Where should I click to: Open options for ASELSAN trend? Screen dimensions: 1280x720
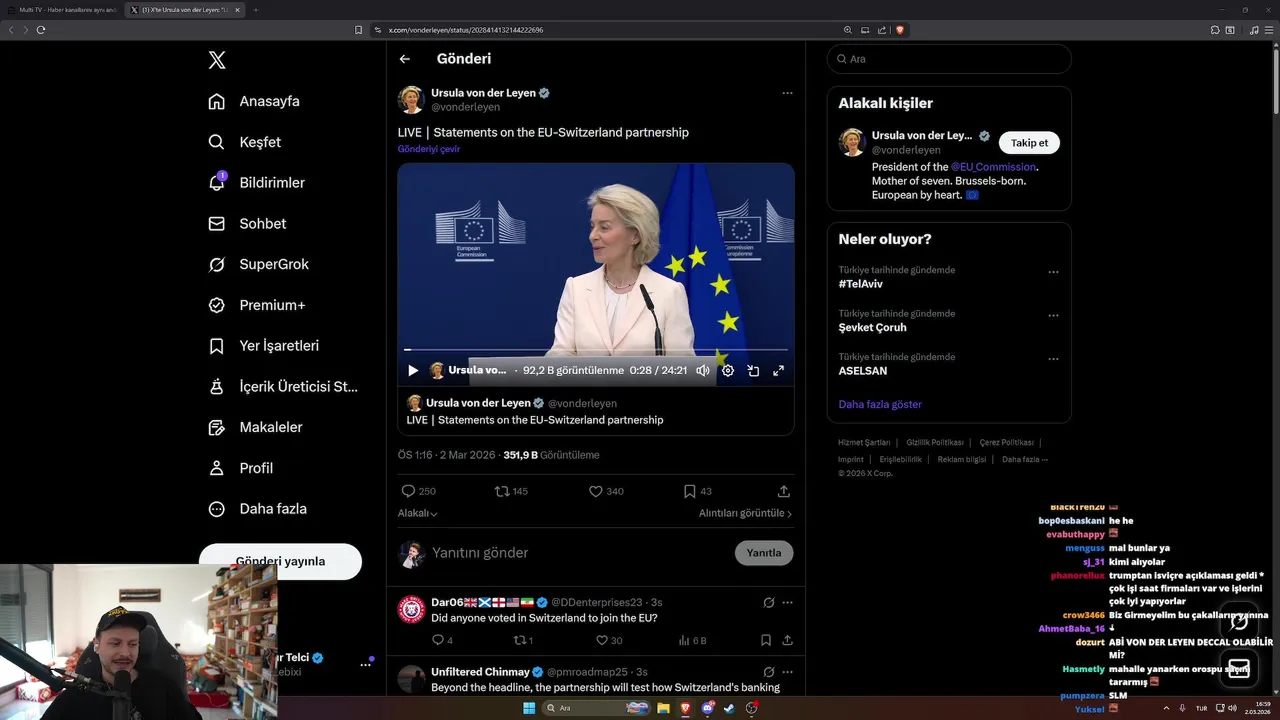click(1053, 359)
